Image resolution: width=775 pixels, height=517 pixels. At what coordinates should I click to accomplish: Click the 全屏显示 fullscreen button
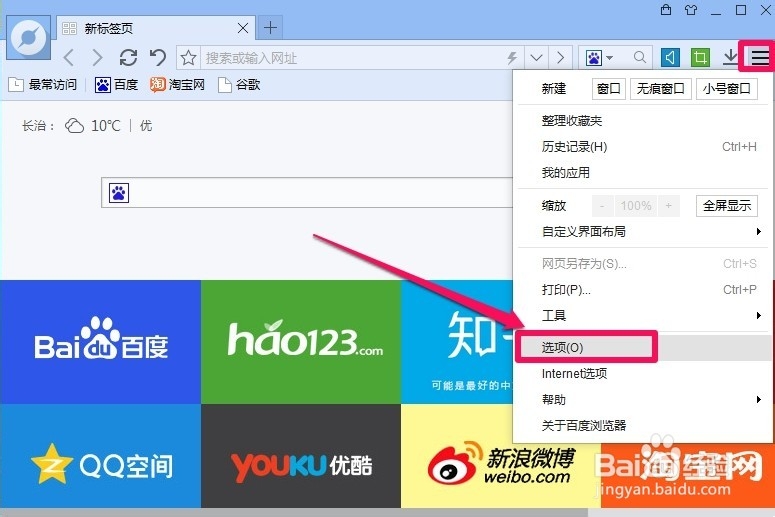pyautogui.click(x=727, y=206)
